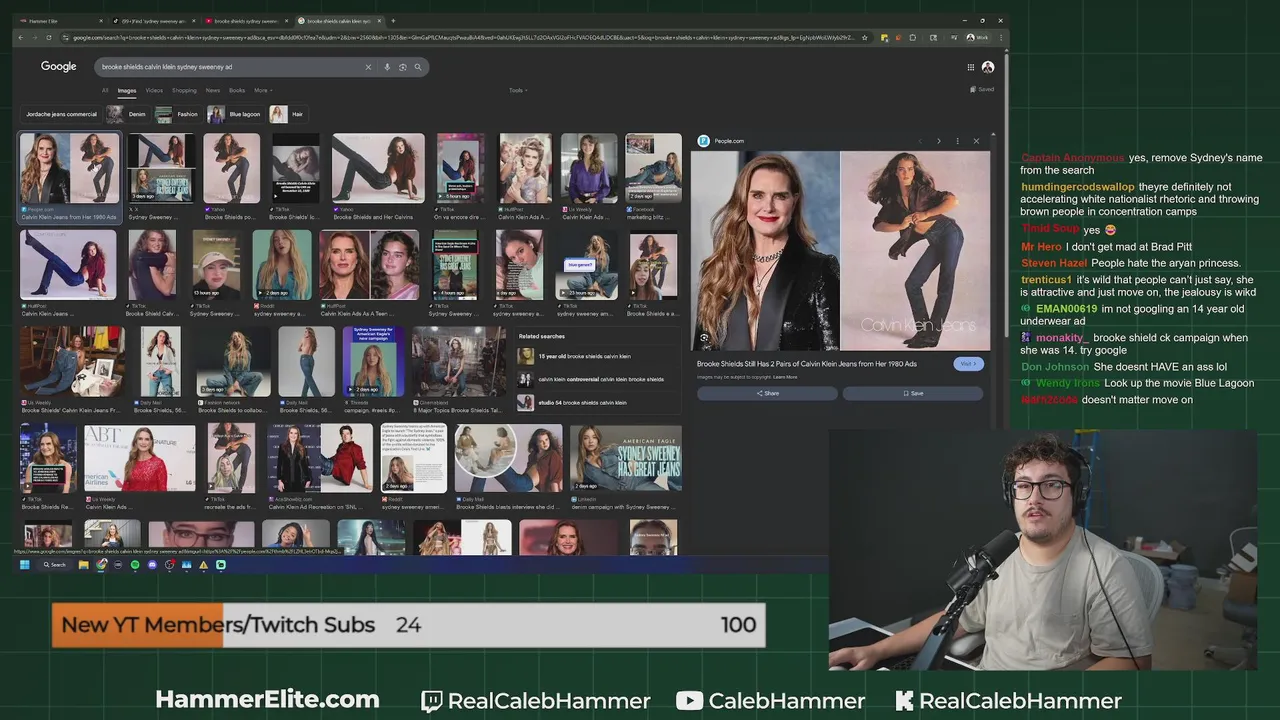This screenshot has height=720, width=1280.
Task: Search this image with Lens overlay icon
Action: pos(704,338)
